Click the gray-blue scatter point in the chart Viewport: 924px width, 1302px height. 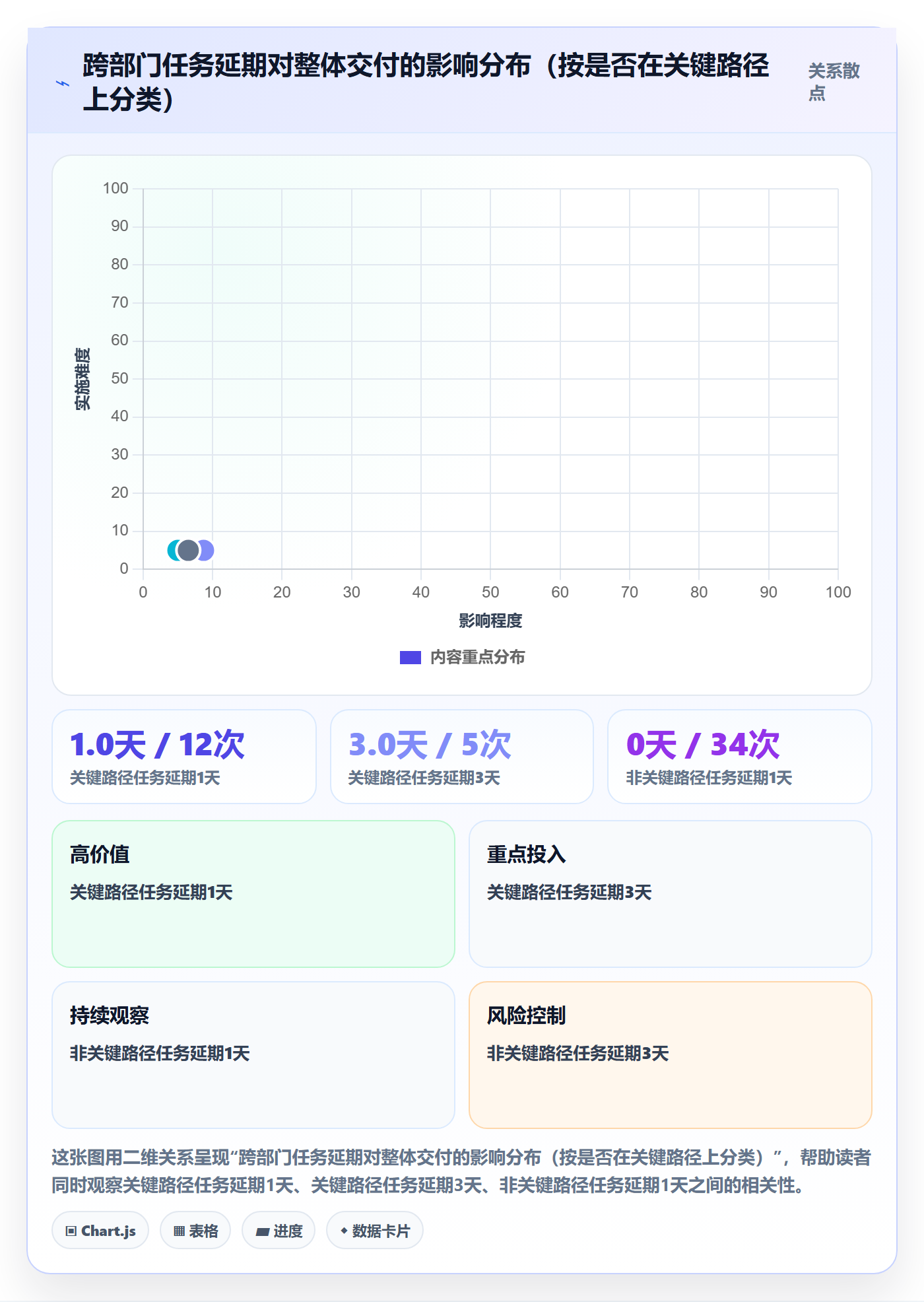[x=188, y=550]
